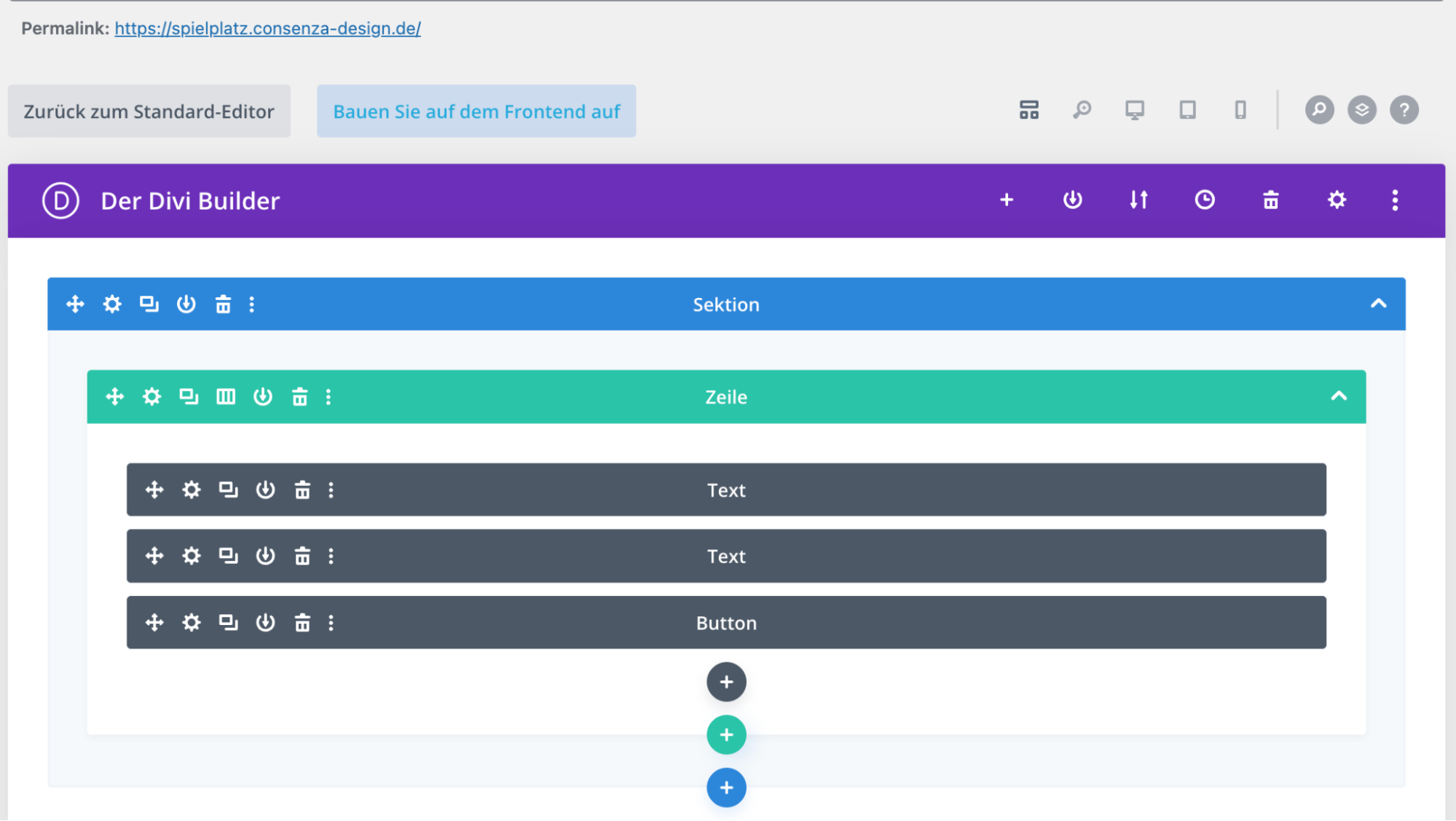Open editing history clock icon

1205,200
